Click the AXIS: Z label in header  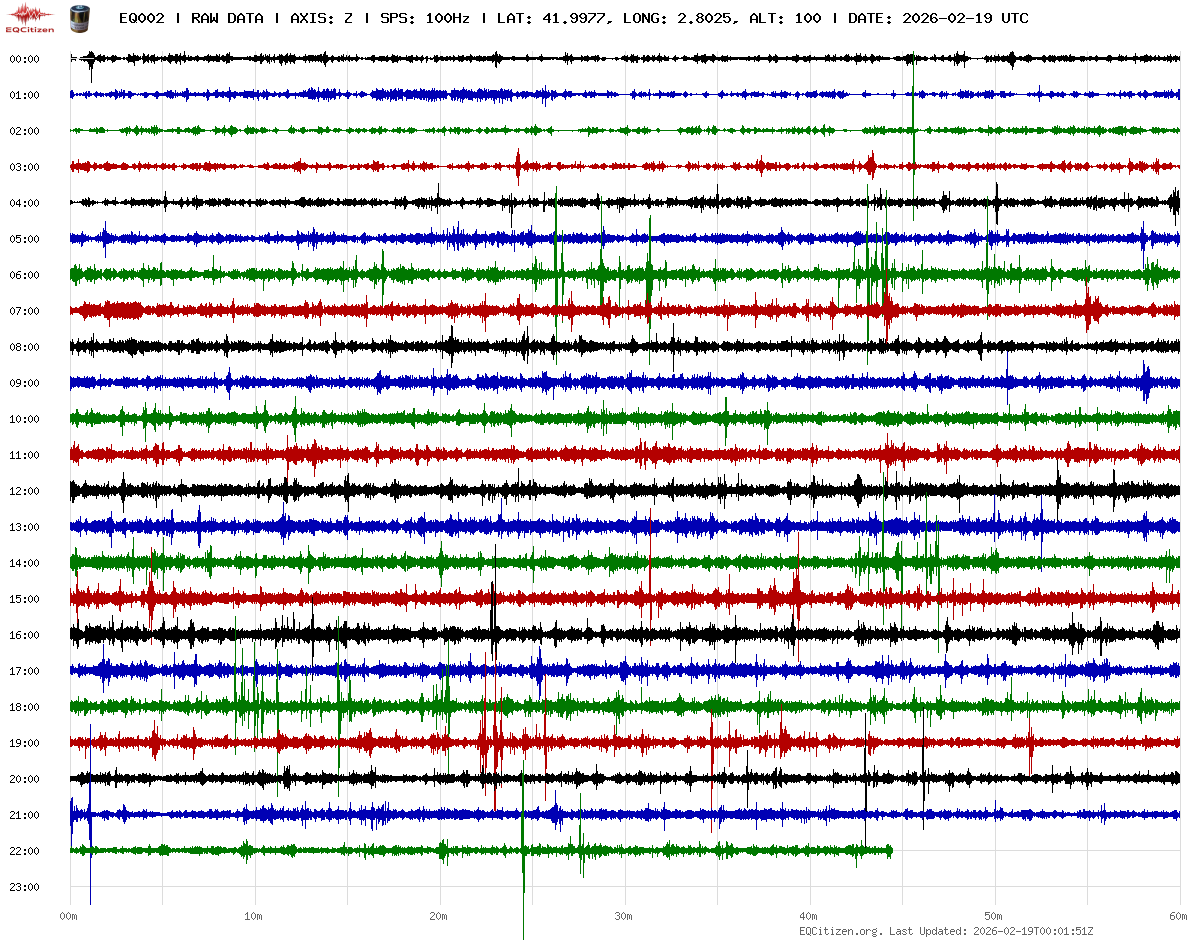click(321, 18)
